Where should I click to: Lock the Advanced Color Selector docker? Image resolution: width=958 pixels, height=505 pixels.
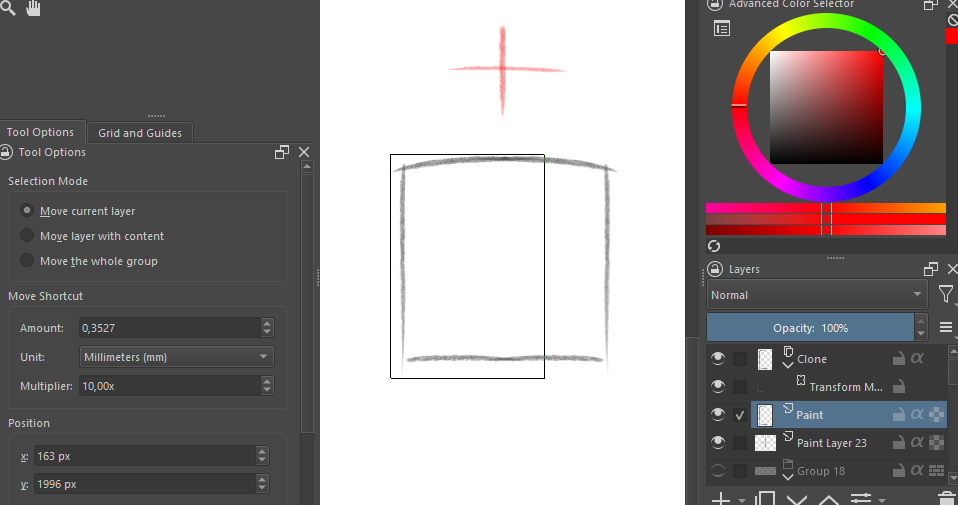[715, 4]
